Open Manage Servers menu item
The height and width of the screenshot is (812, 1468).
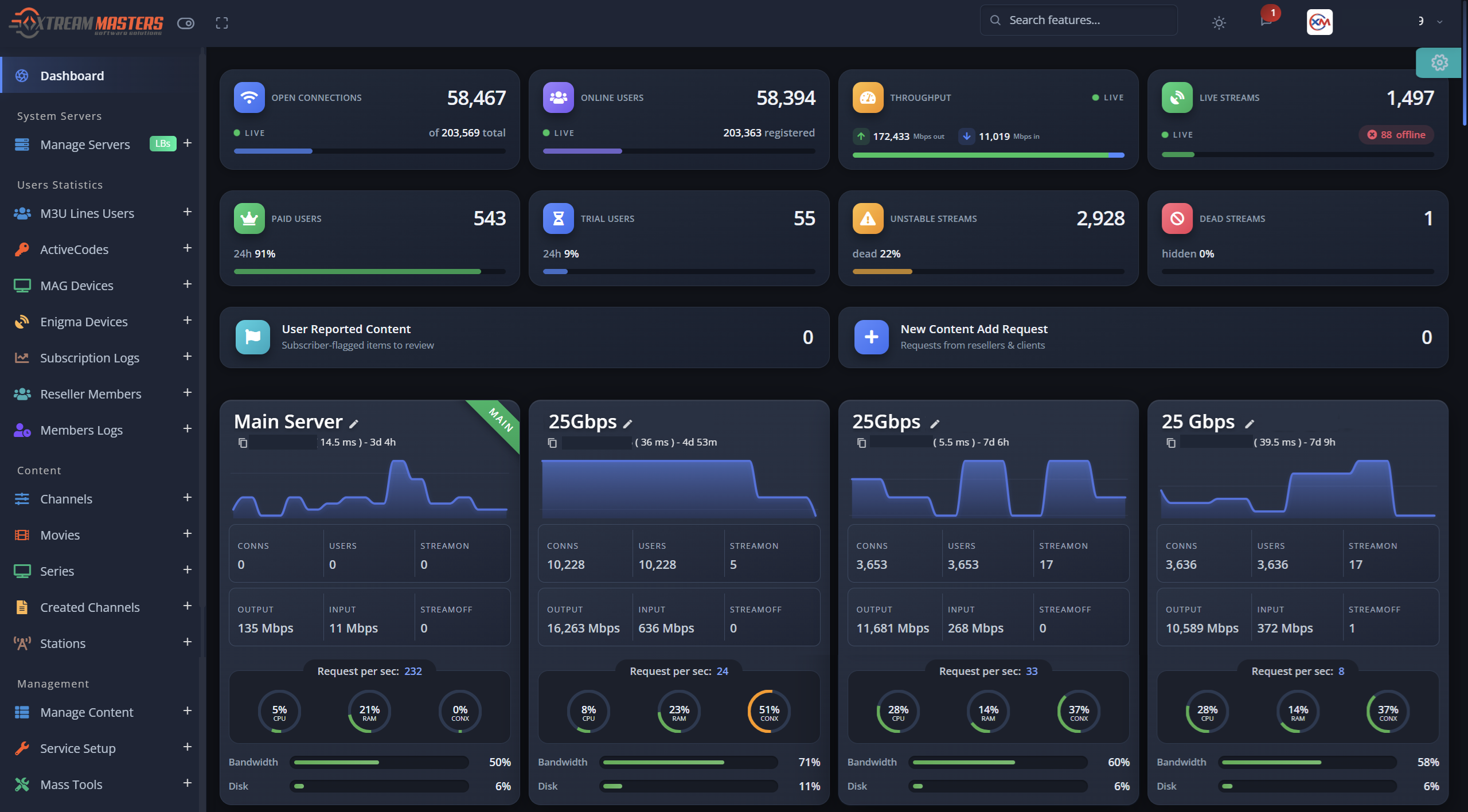85,145
